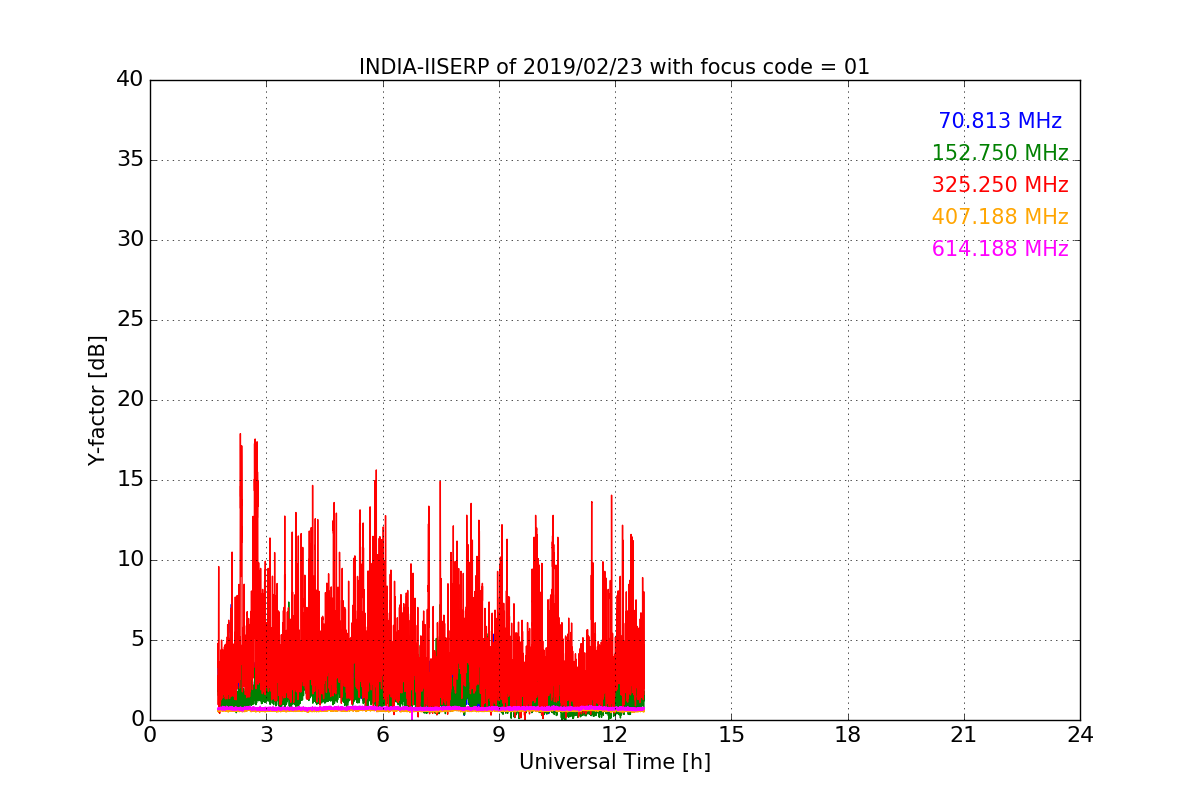Image resolution: width=1200 pixels, height=800 pixels.
Task: Click the x-axis tick label 21
Action: (964, 735)
